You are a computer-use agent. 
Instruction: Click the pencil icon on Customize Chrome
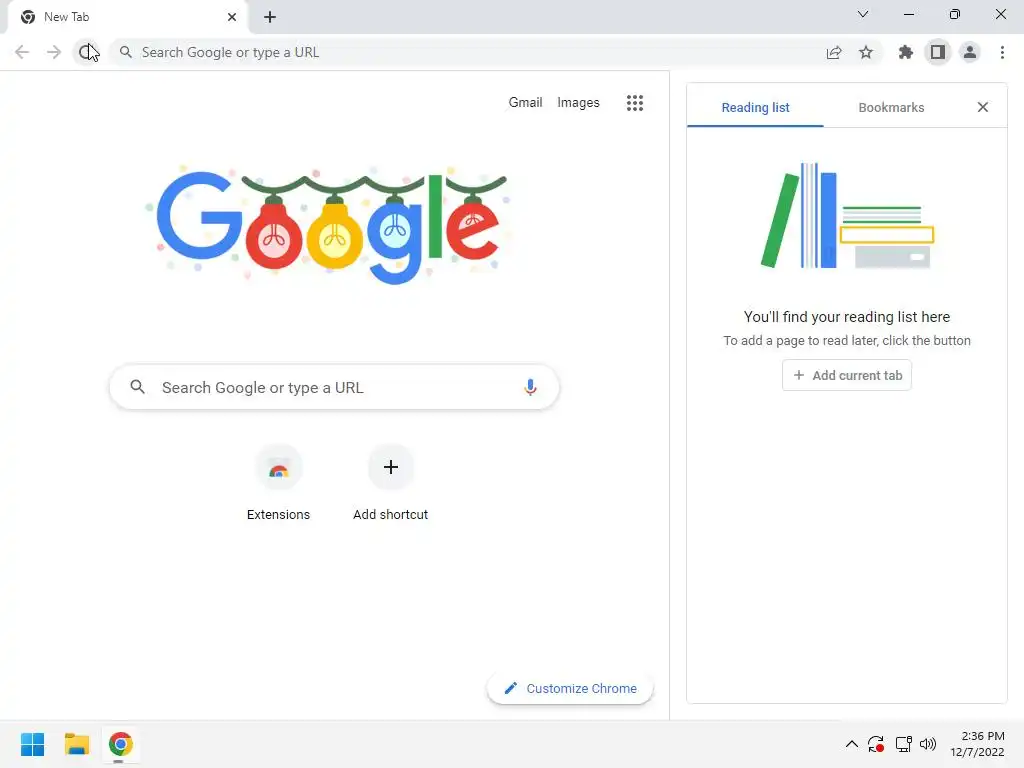point(511,688)
